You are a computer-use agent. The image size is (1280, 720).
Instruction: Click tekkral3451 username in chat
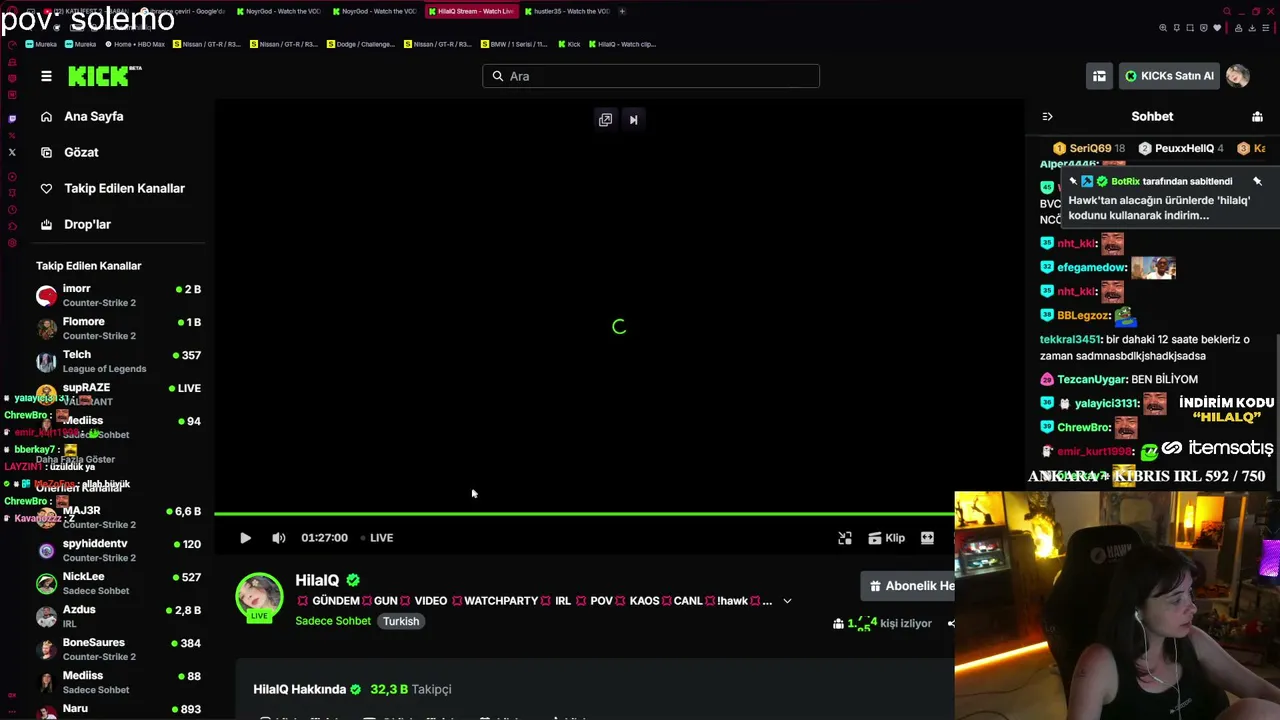[x=1071, y=339]
